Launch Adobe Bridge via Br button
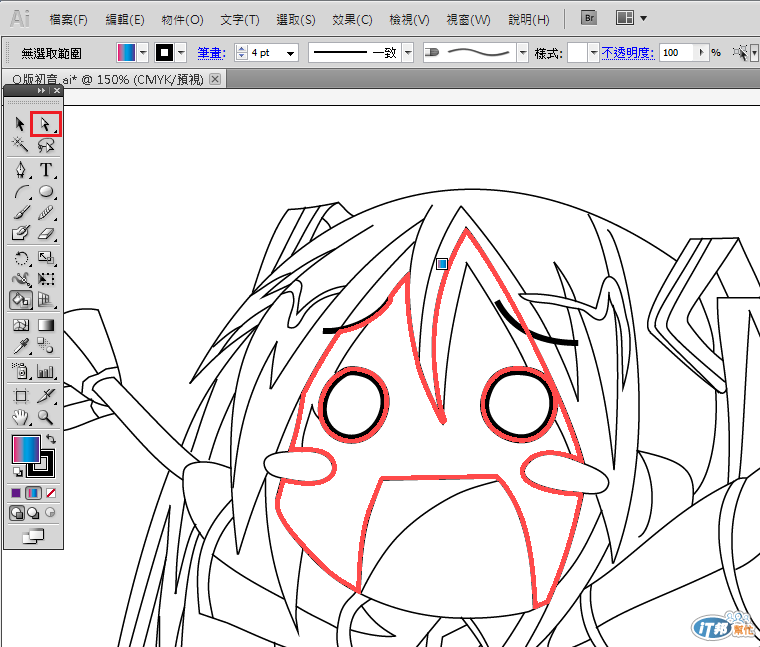The height and width of the screenshot is (647, 760). point(589,18)
